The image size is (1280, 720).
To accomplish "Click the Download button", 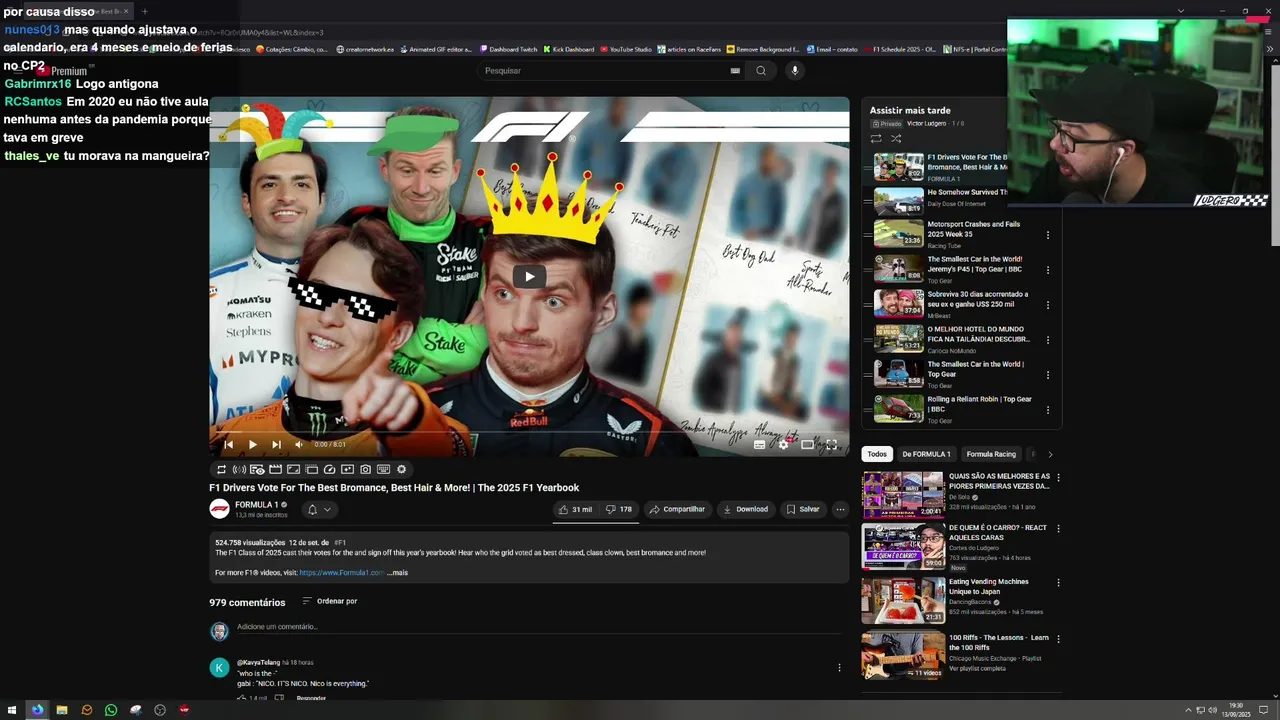I will coord(745,509).
